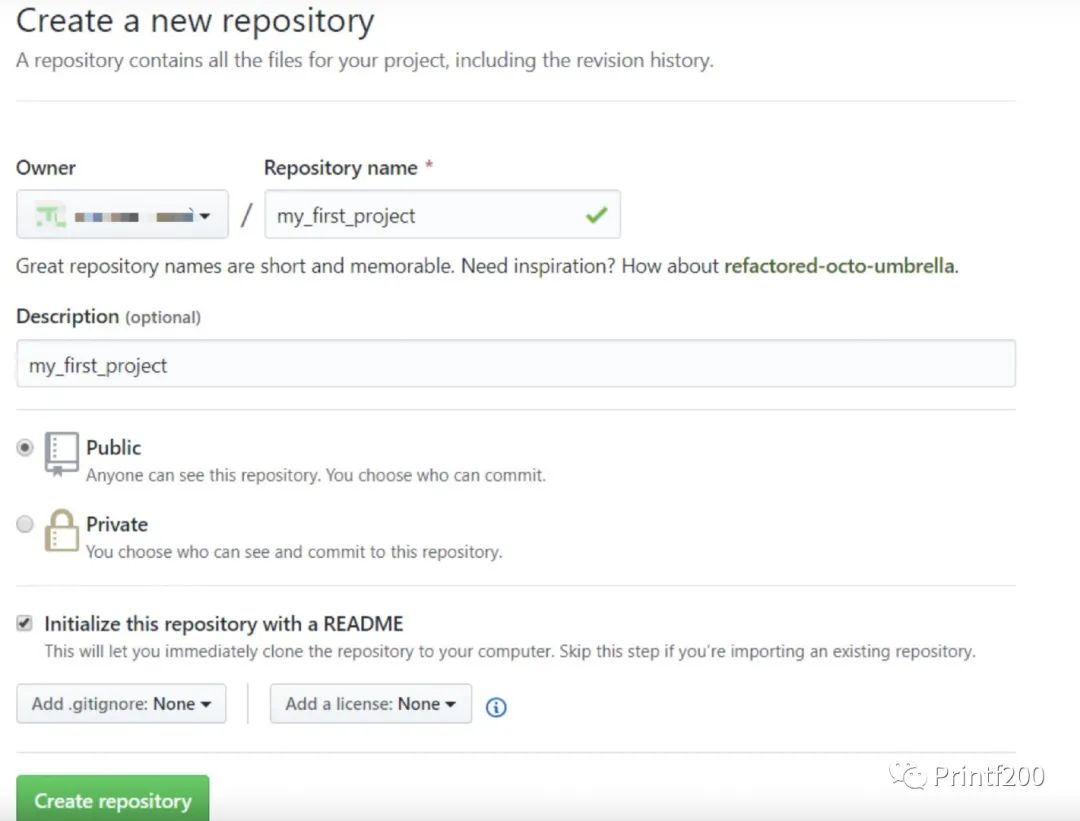This screenshot has width=1080, height=821.
Task: Click the Initialize this repository with a README label
Action: point(224,624)
